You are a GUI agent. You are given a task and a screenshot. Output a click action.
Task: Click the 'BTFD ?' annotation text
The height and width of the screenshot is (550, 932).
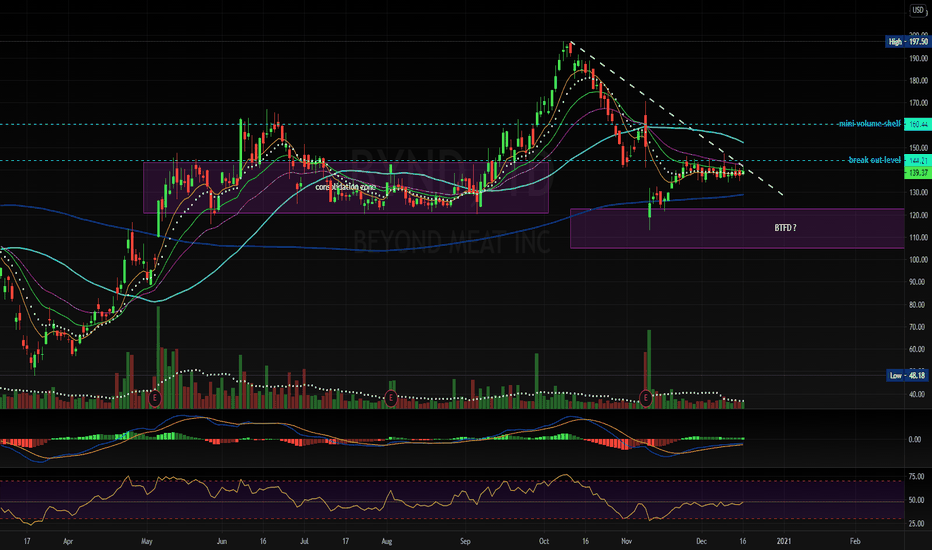click(785, 228)
